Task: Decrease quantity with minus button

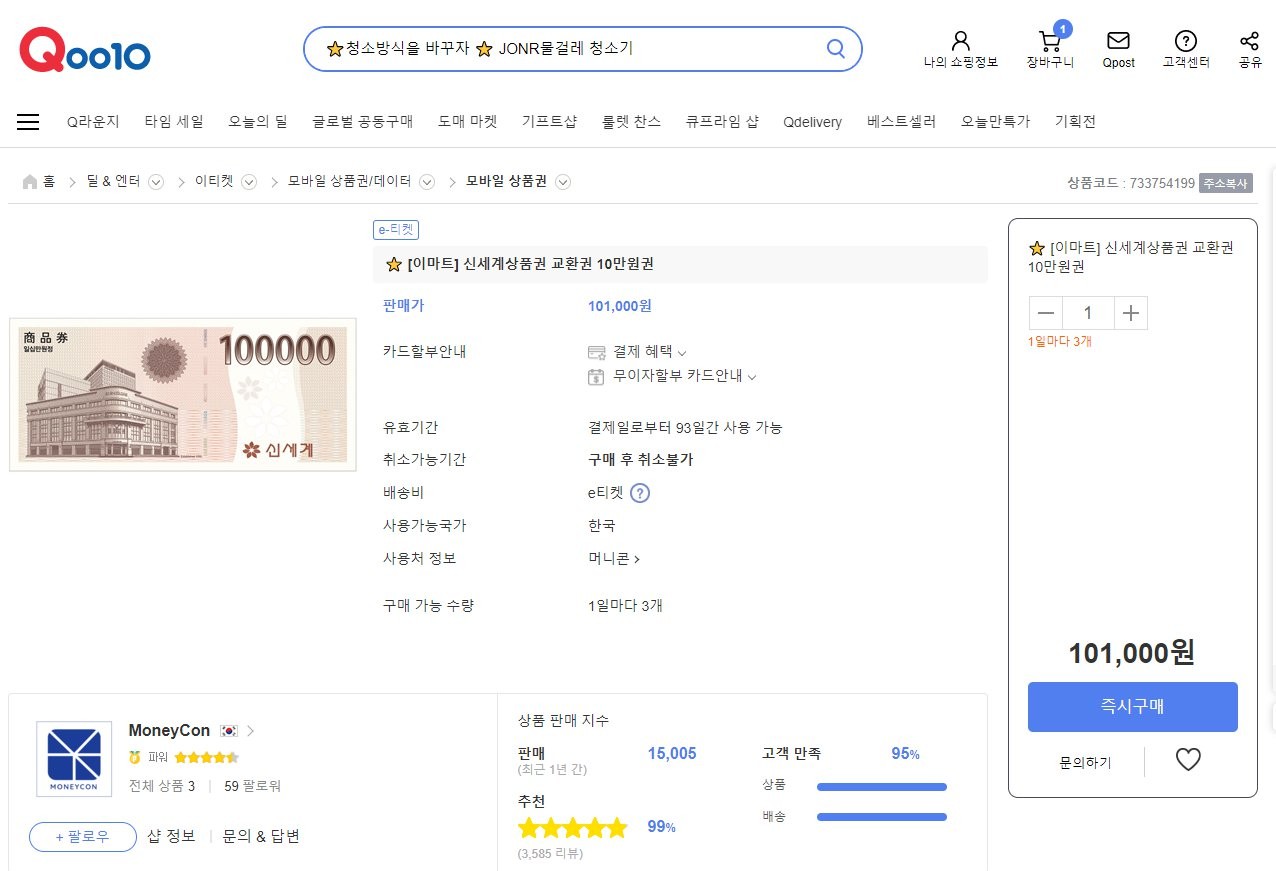Action: pos(1046,314)
